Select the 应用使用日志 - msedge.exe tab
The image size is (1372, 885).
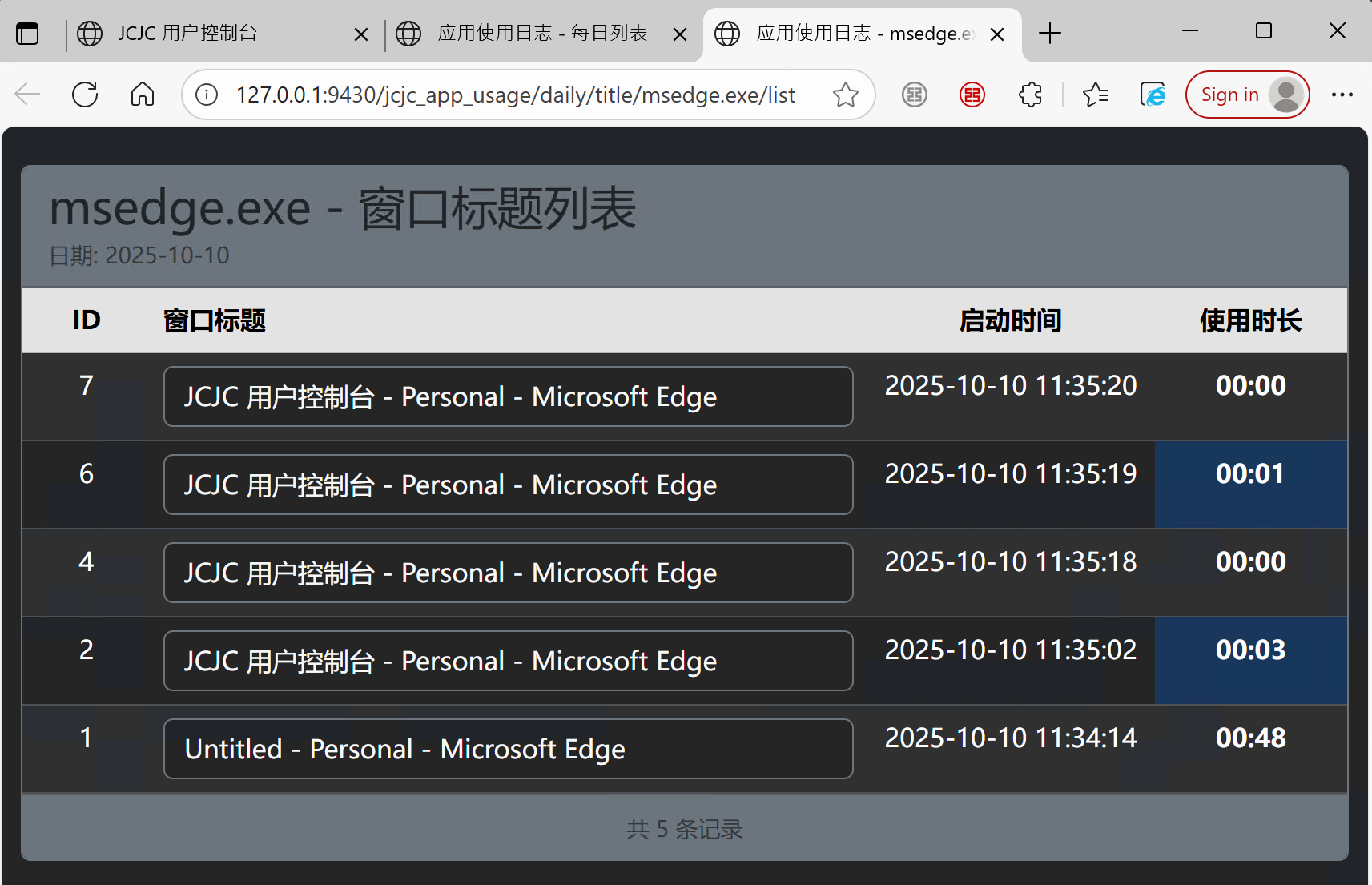[x=863, y=34]
